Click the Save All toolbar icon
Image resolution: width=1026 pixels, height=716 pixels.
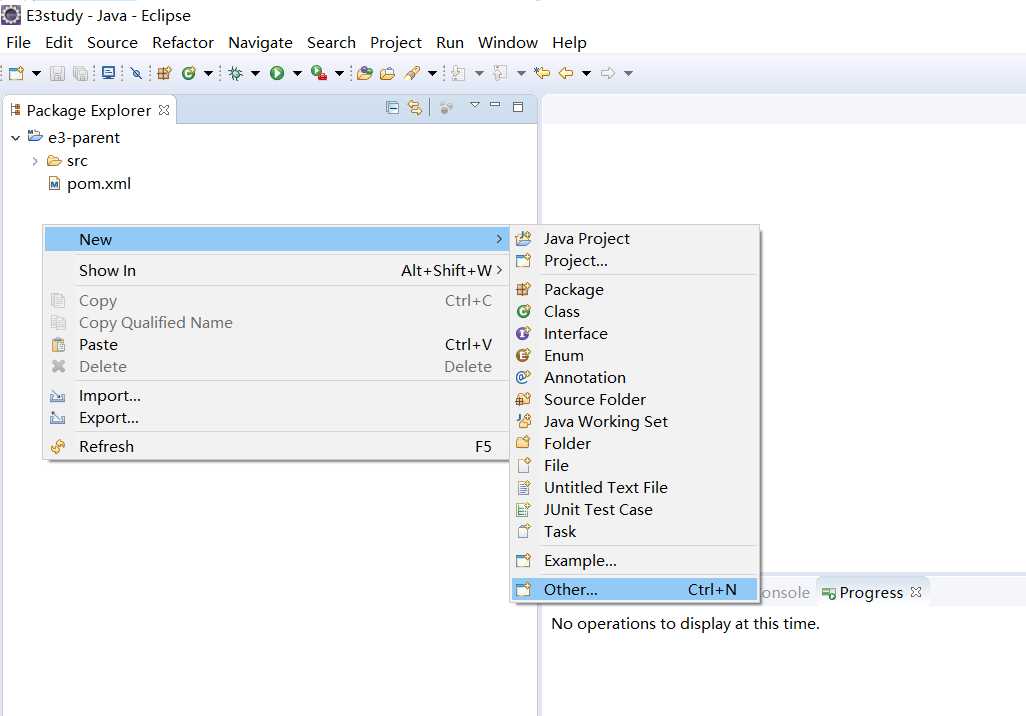(x=80, y=73)
